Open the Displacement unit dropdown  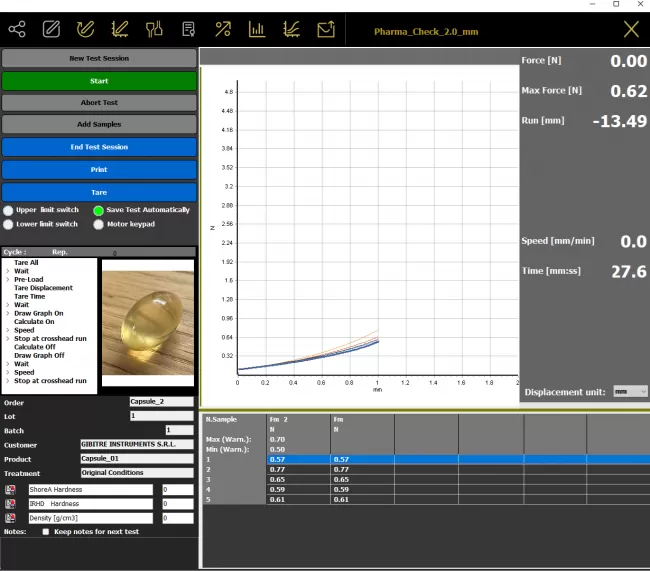point(630,392)
